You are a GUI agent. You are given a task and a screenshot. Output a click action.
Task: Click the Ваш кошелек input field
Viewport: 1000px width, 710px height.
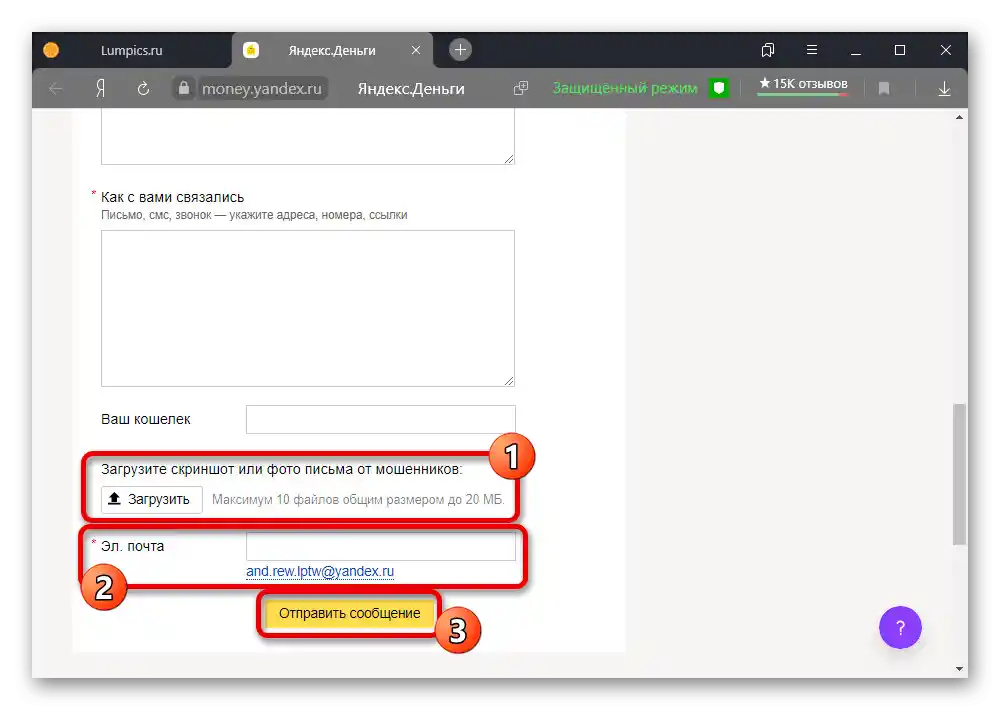(380, 419)
